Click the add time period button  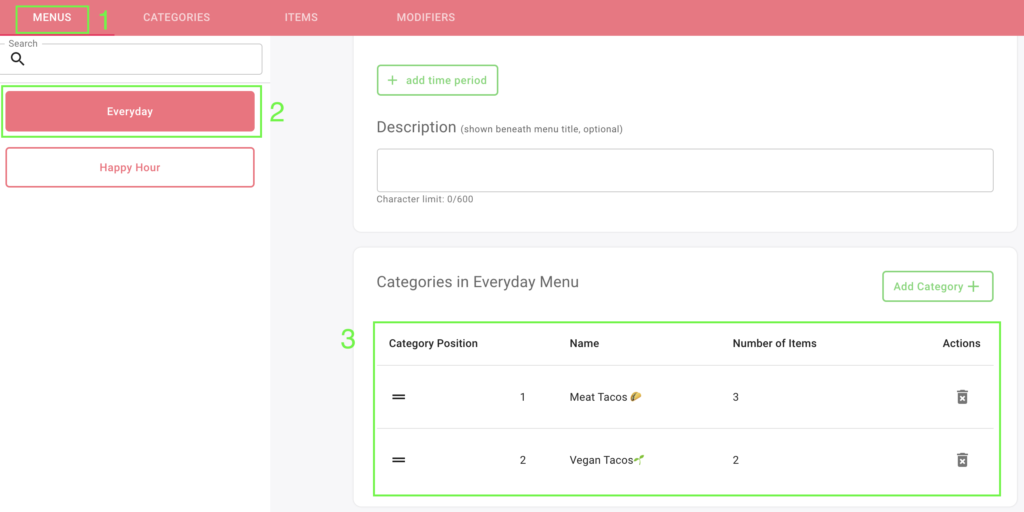[438, 80]
